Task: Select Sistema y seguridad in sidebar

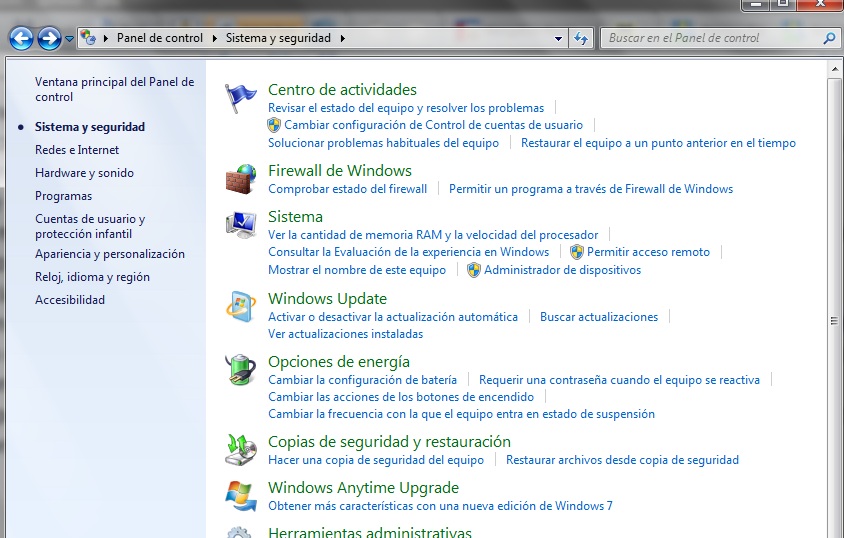Action: 90,127
